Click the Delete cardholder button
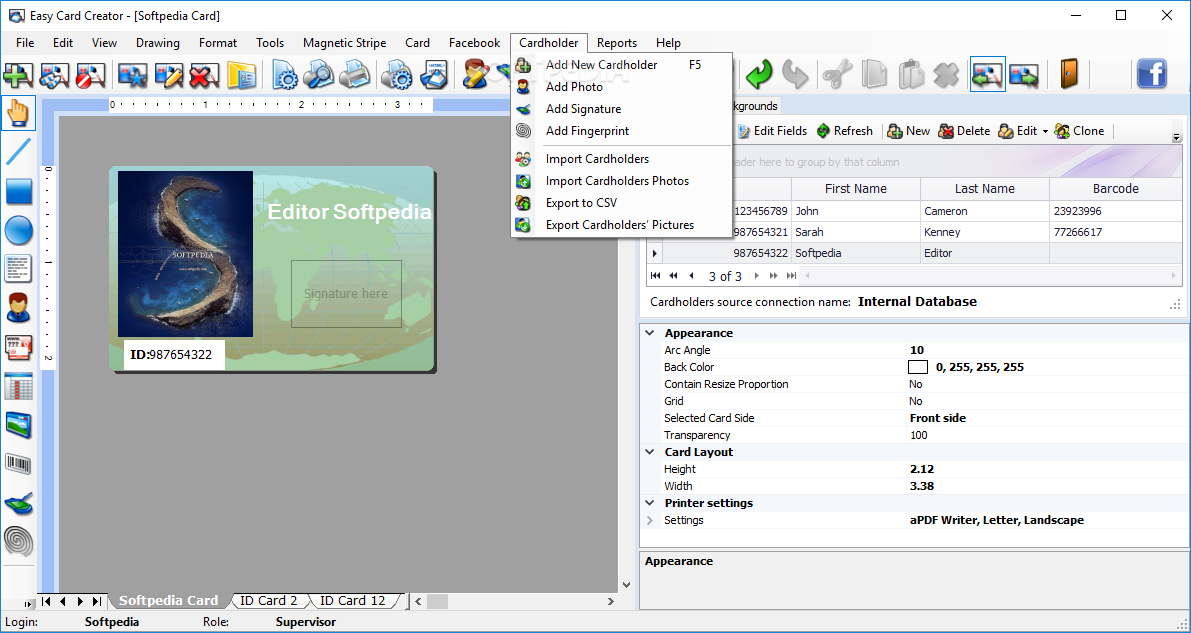Viewport: 1191px width, 633px height. point(964,131)
